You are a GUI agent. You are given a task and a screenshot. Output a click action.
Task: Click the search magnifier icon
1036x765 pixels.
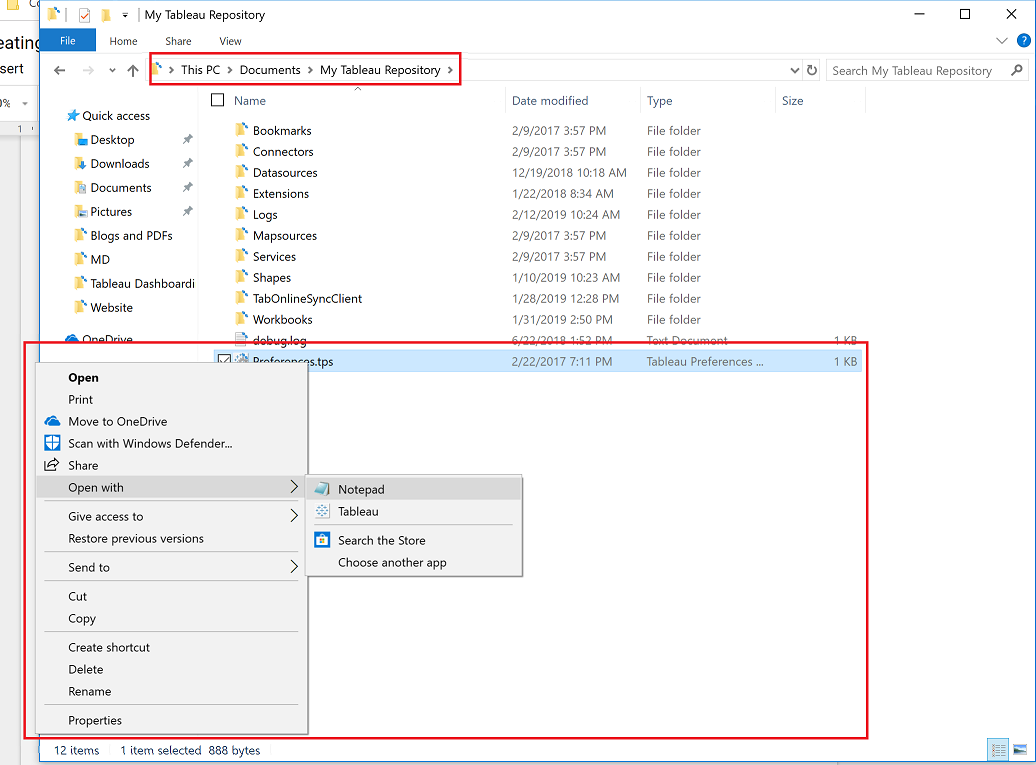click(1017, 70)
